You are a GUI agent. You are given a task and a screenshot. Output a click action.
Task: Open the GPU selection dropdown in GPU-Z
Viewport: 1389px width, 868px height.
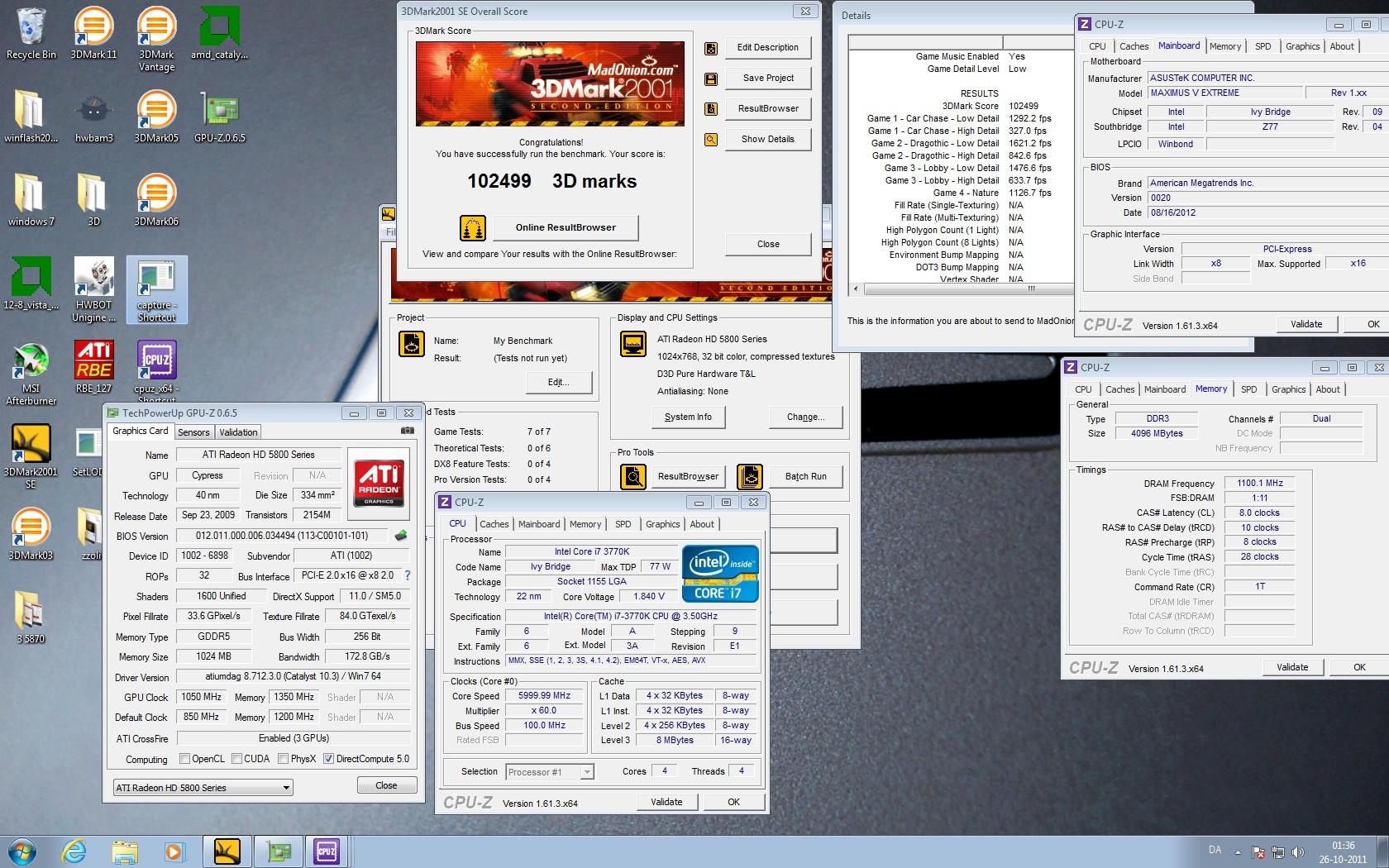click(x=203, y=788)
